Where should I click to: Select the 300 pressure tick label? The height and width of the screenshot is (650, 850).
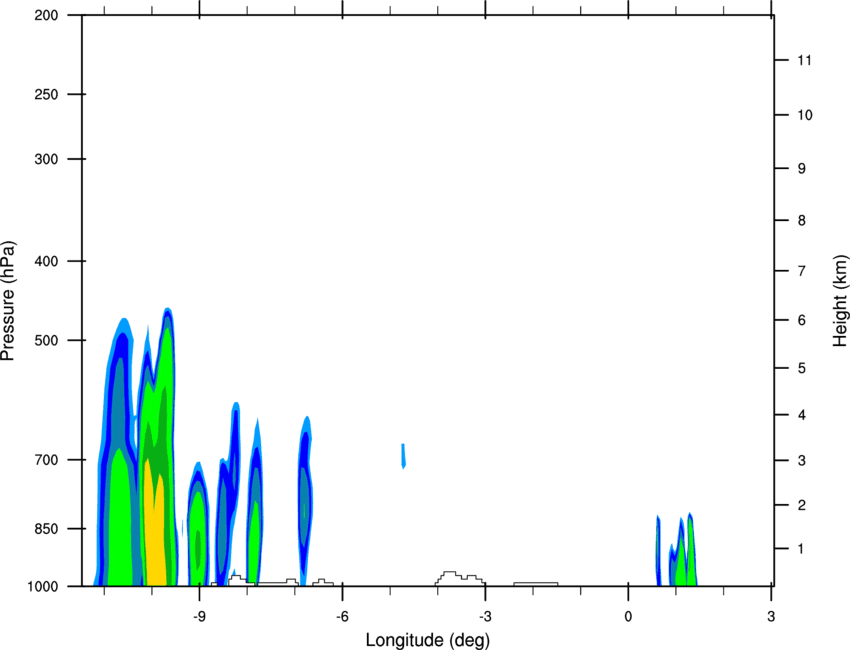click(x=46, y=159)
